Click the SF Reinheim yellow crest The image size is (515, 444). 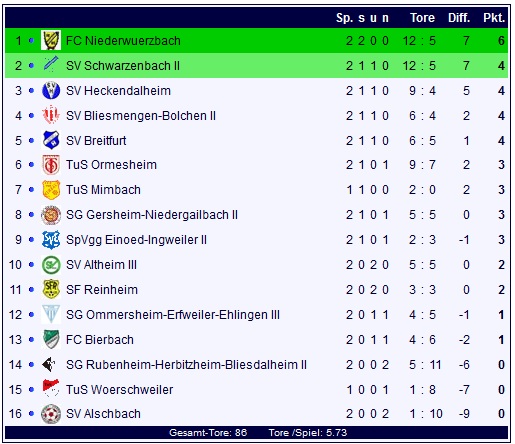pyautogui.click(x=51, y=289)
